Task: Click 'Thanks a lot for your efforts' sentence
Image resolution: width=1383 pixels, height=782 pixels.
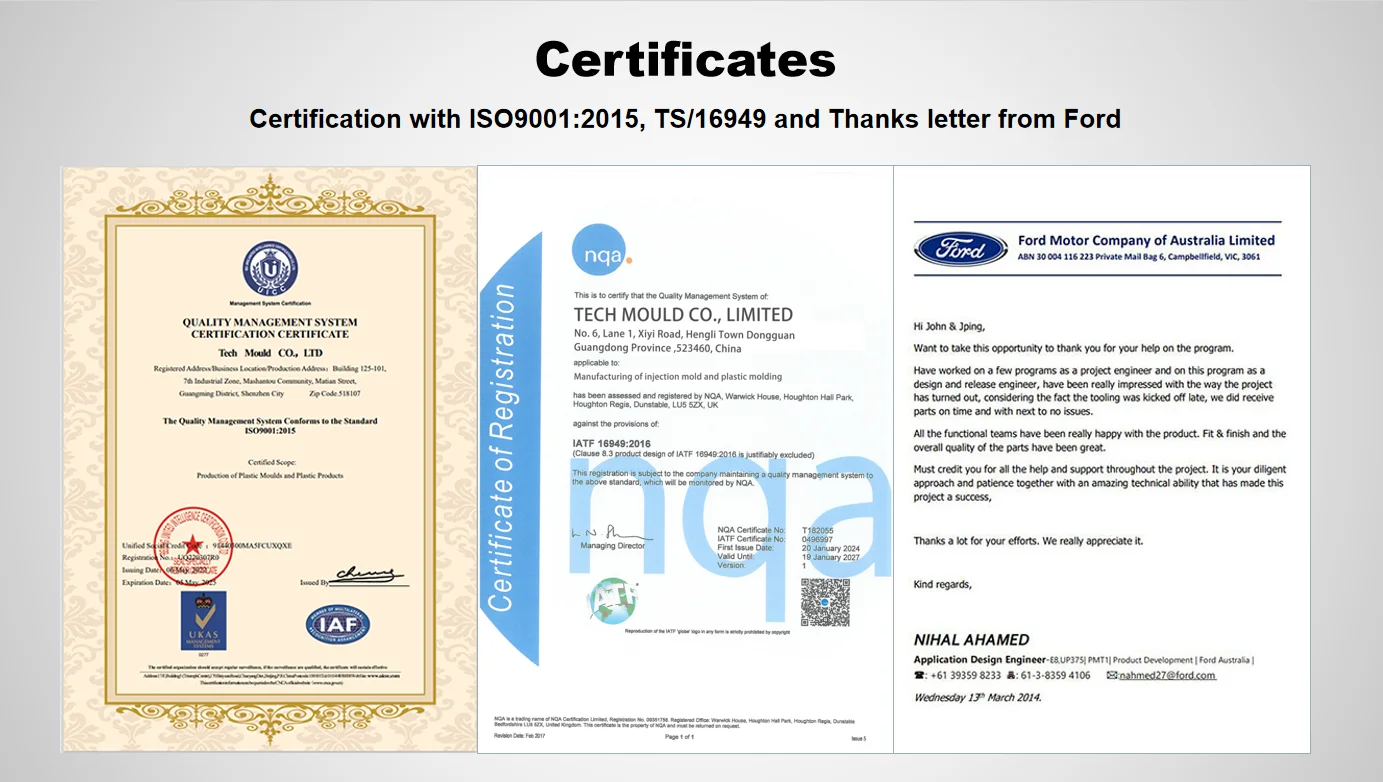Action: coord(1028,541)
